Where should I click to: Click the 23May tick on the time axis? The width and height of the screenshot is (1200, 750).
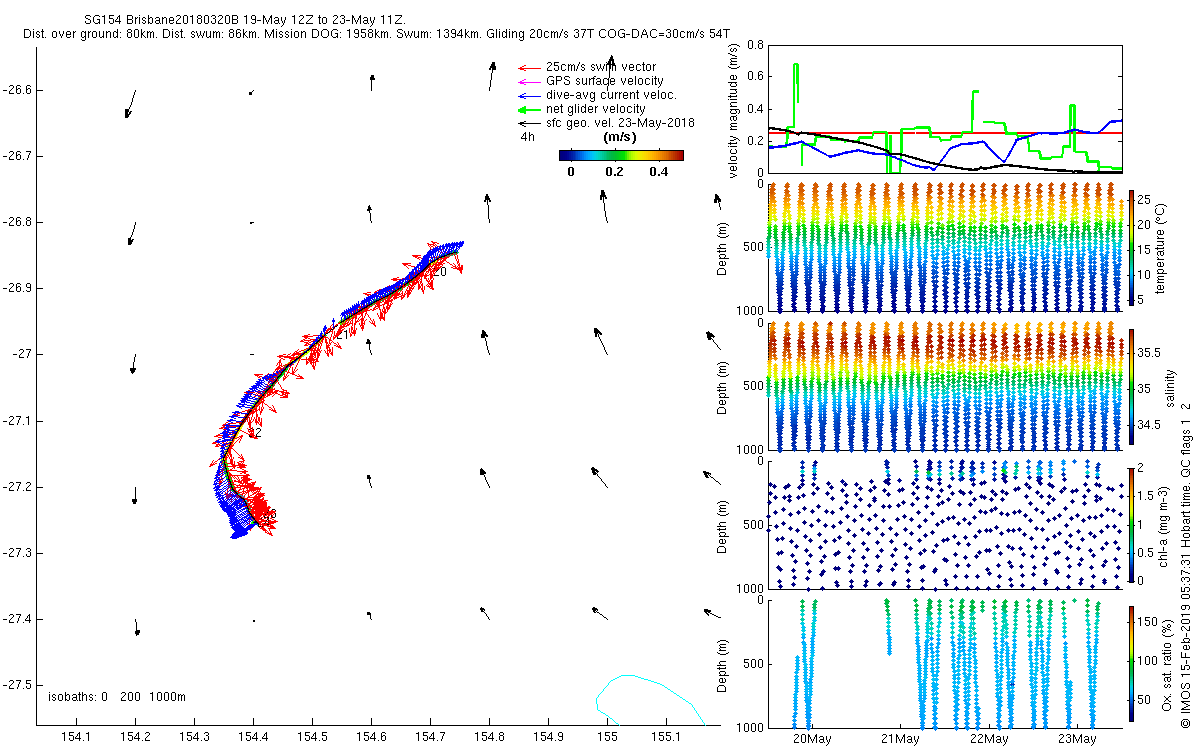(1076, 739)
